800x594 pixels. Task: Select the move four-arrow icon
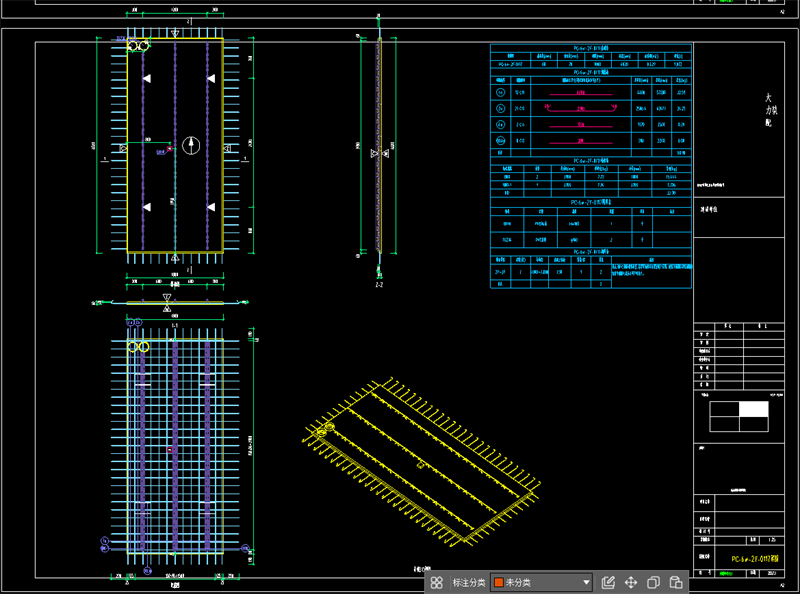point(631,582)
